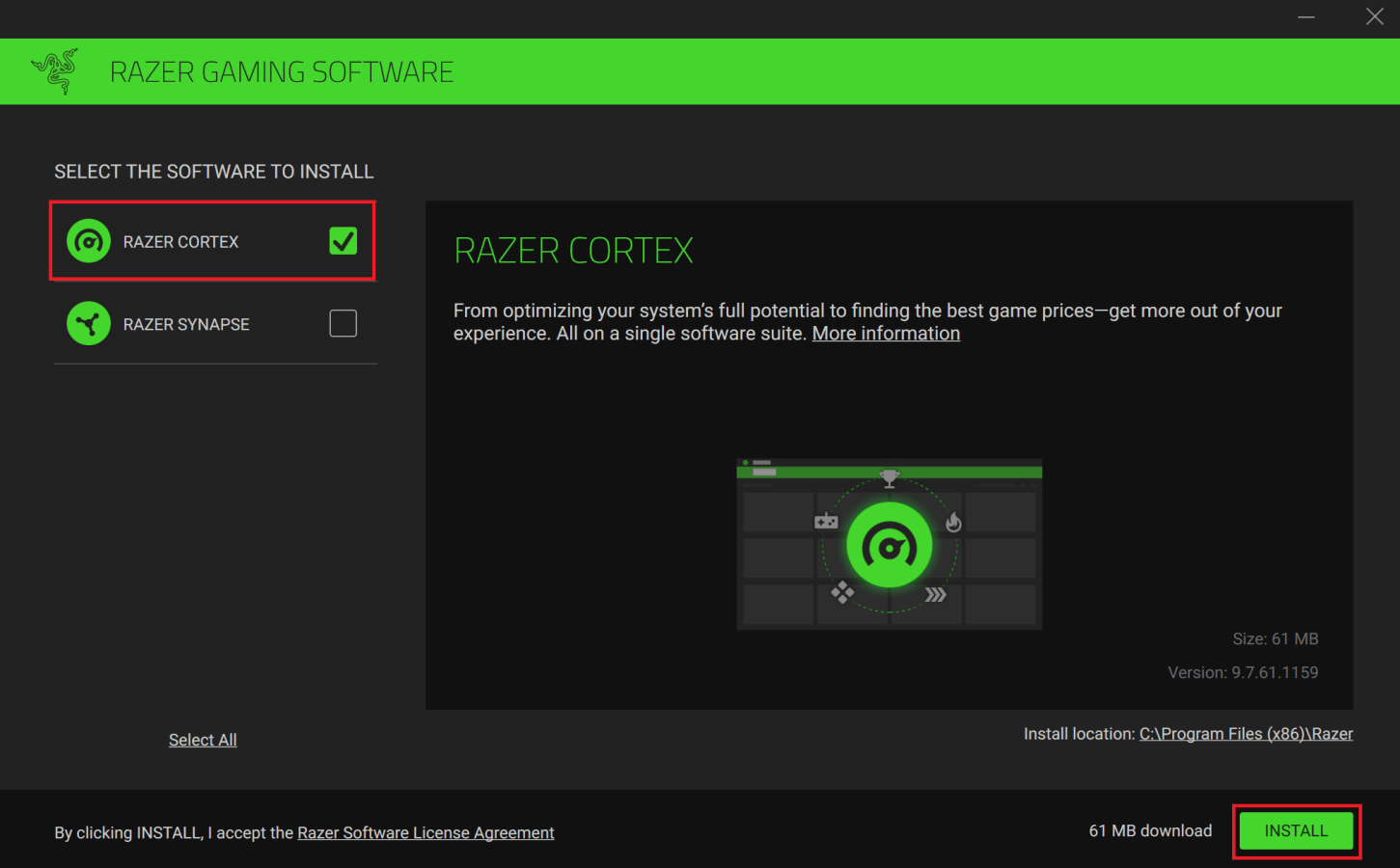The width and height of the screenshot is (1400, 868).
Task: Click the Razer Cortex dashboard icon
Action: click(88, 241)
